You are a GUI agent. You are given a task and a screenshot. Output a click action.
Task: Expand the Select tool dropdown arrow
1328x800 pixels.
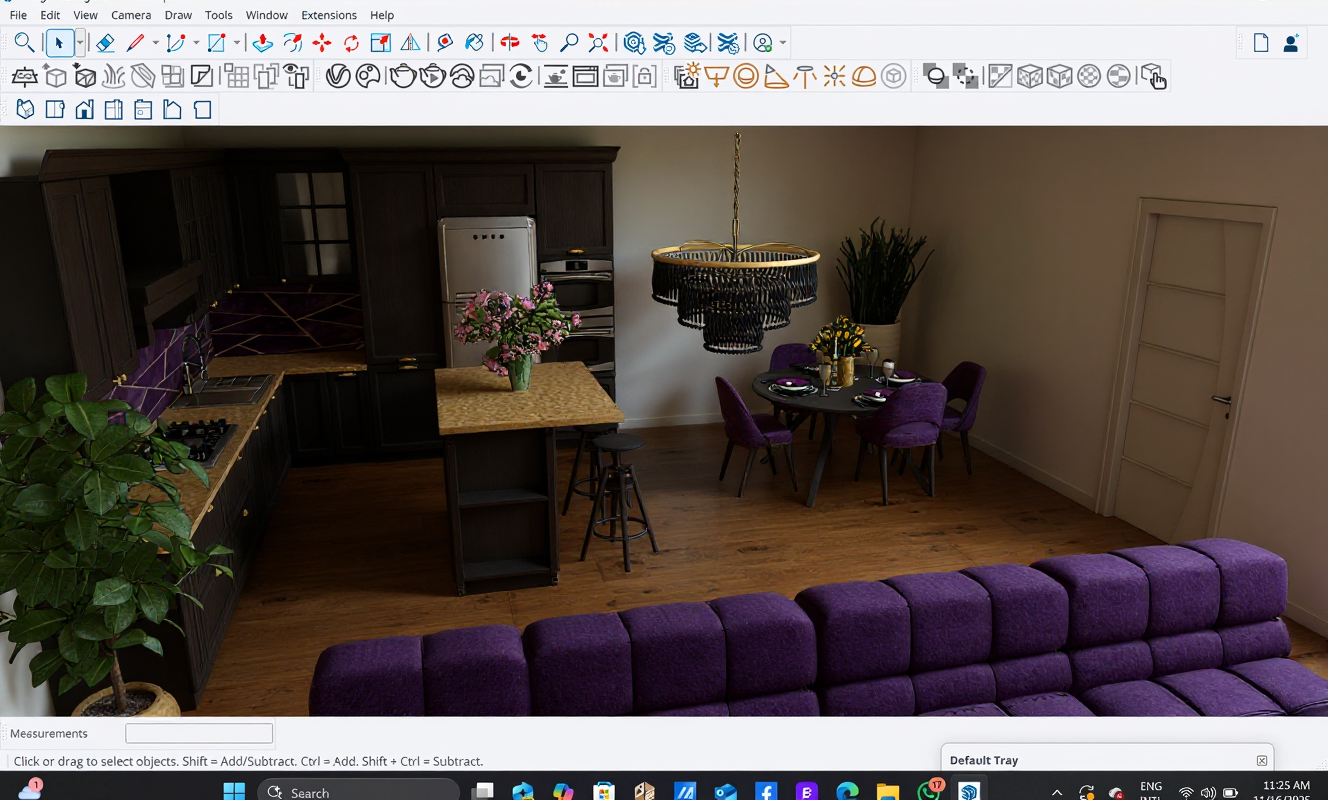[80, 43]
